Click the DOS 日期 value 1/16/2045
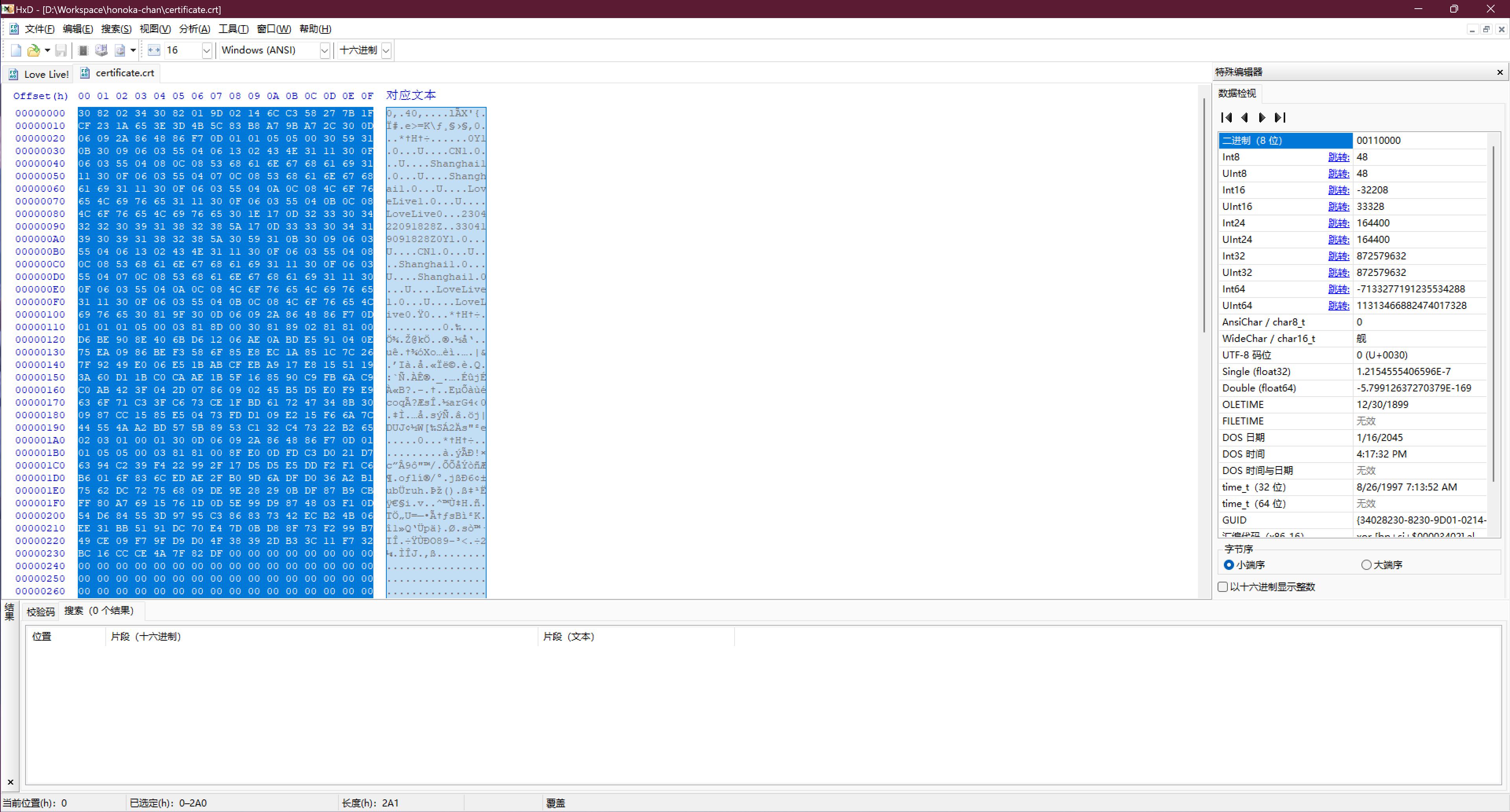 click(1380, 438)
